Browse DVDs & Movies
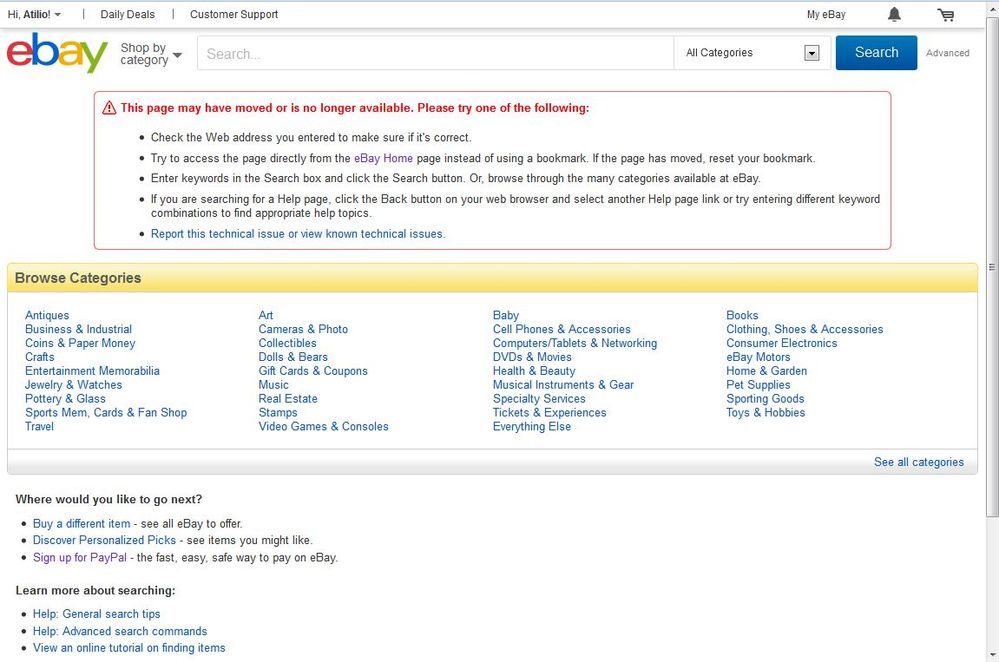This screenshot has width=999, height=662. pos(532,357)
